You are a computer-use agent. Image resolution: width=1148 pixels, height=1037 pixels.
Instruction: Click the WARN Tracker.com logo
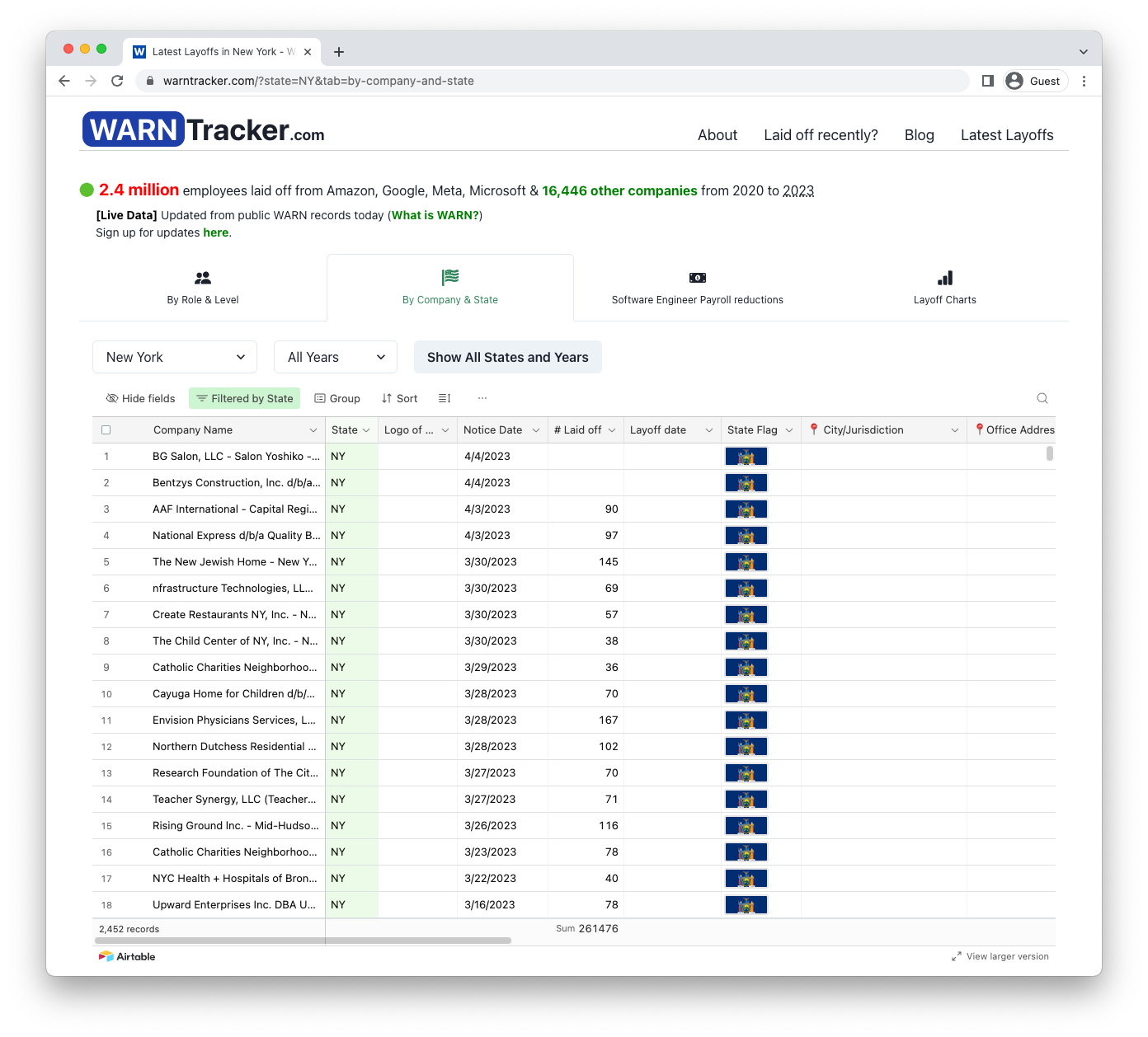tap(203, 129)
